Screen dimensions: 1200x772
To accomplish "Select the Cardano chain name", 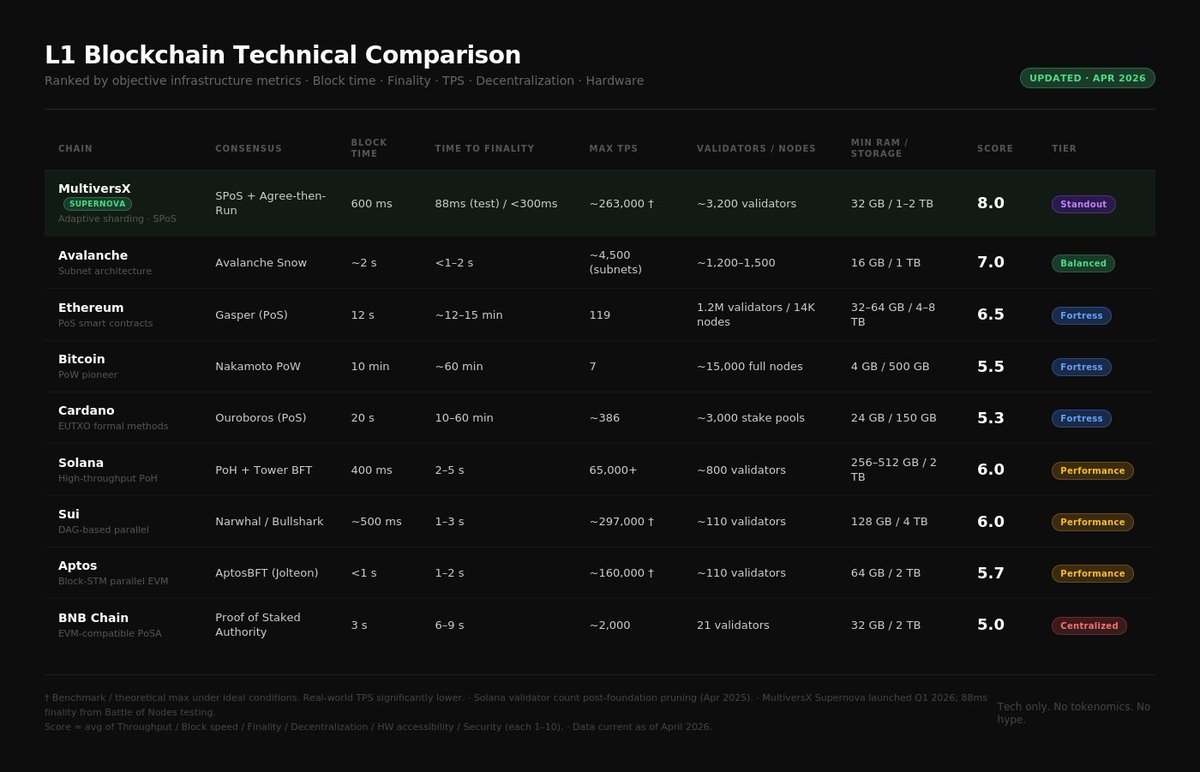I will [x=86, y=410].
